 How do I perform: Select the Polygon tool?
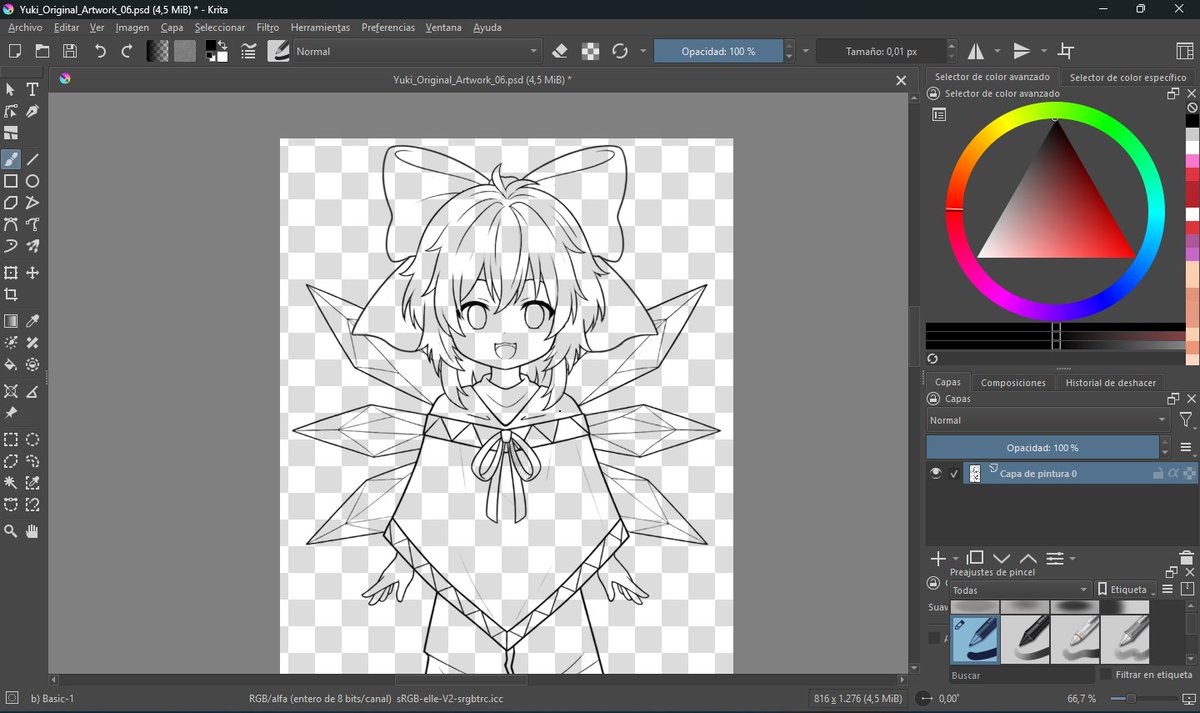11,203
